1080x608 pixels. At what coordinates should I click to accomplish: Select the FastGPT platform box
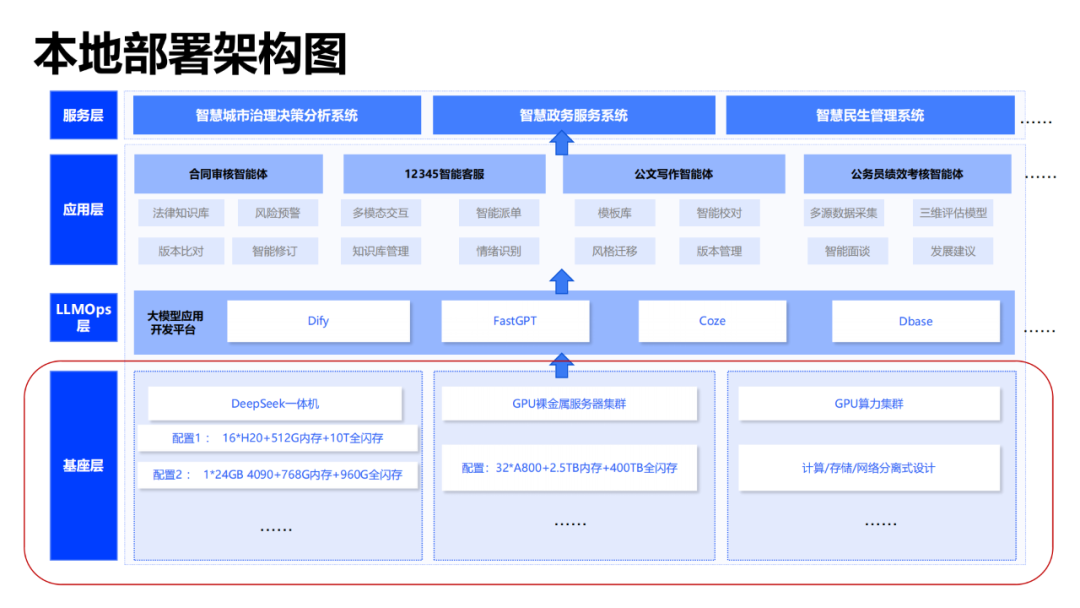coord(515,321)
